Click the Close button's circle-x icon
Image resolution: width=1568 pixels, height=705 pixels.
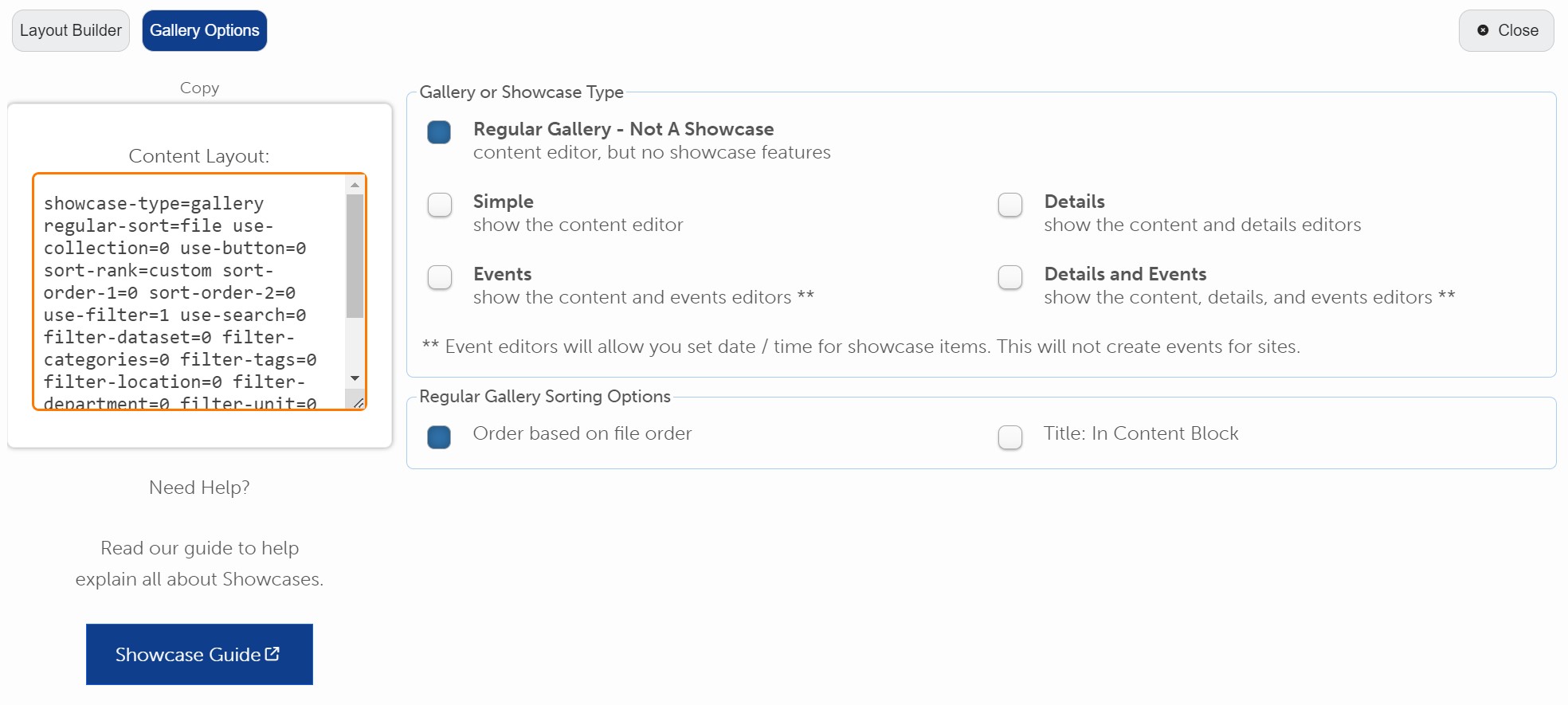click(x=1483, y=30)
